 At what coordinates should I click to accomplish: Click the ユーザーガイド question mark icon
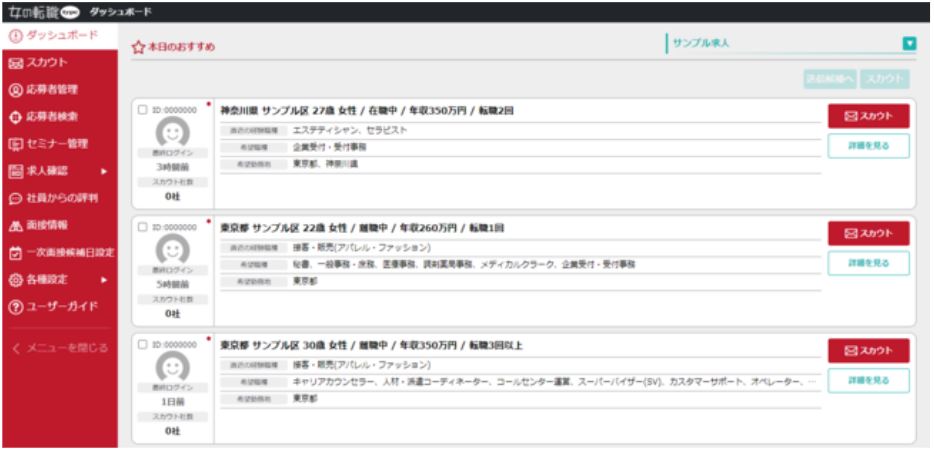pos(16,307)
